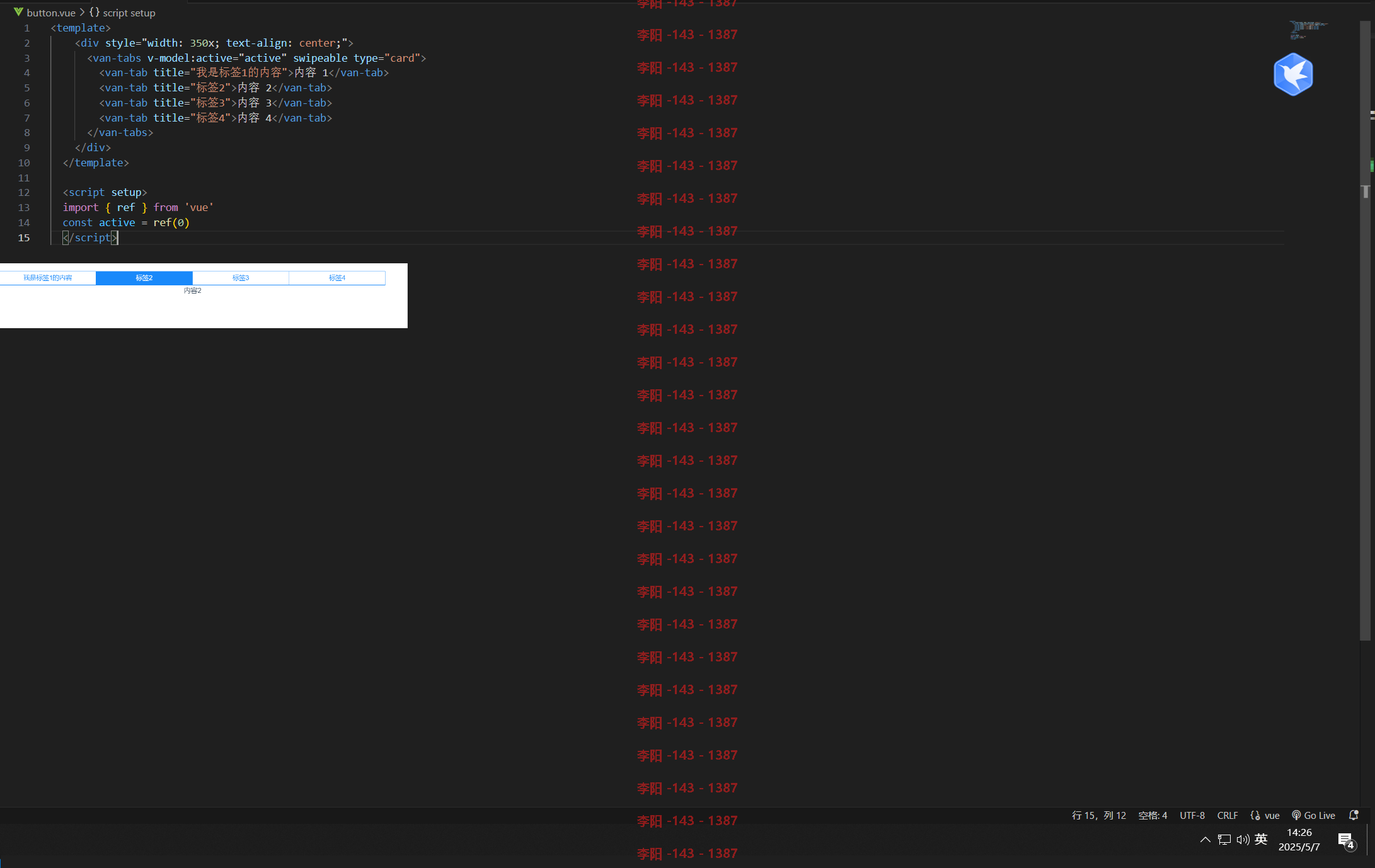Select the 我是标签1的内容 tab
Viewport: 1375px width, 868px height.
click(x=48, y=278)
